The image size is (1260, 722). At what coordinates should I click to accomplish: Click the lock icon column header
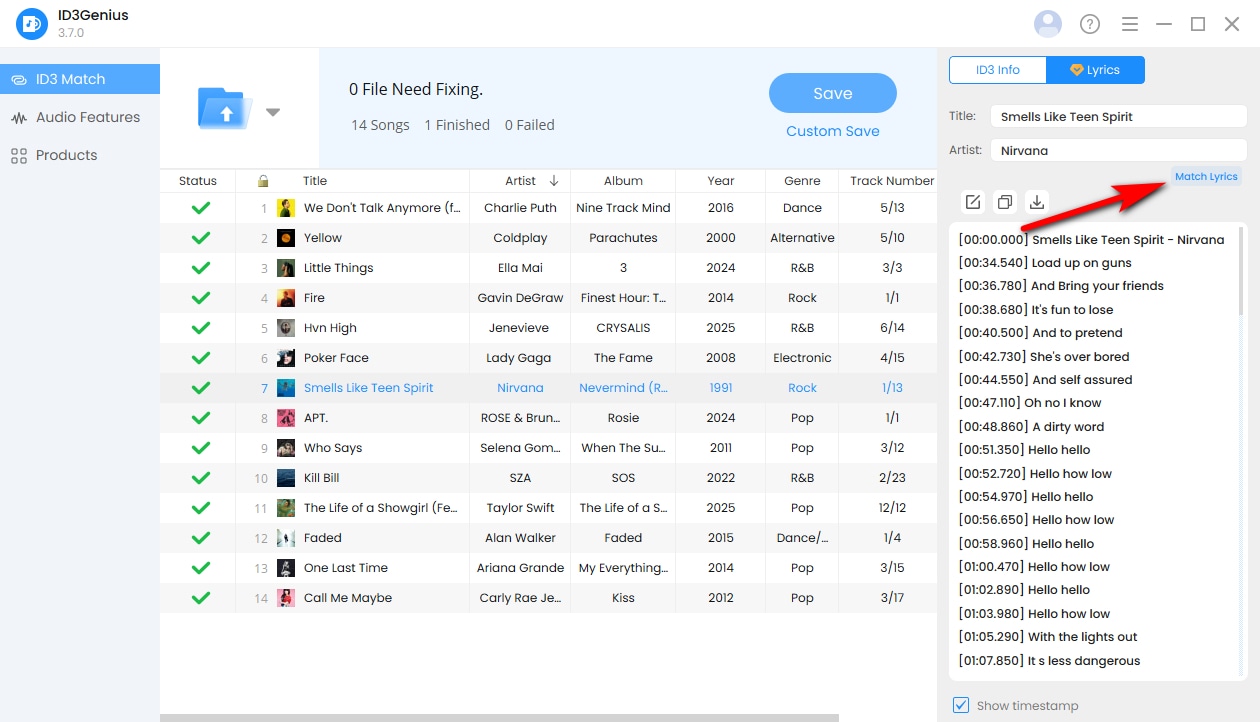pyautogui.click(x=263, y=181)
